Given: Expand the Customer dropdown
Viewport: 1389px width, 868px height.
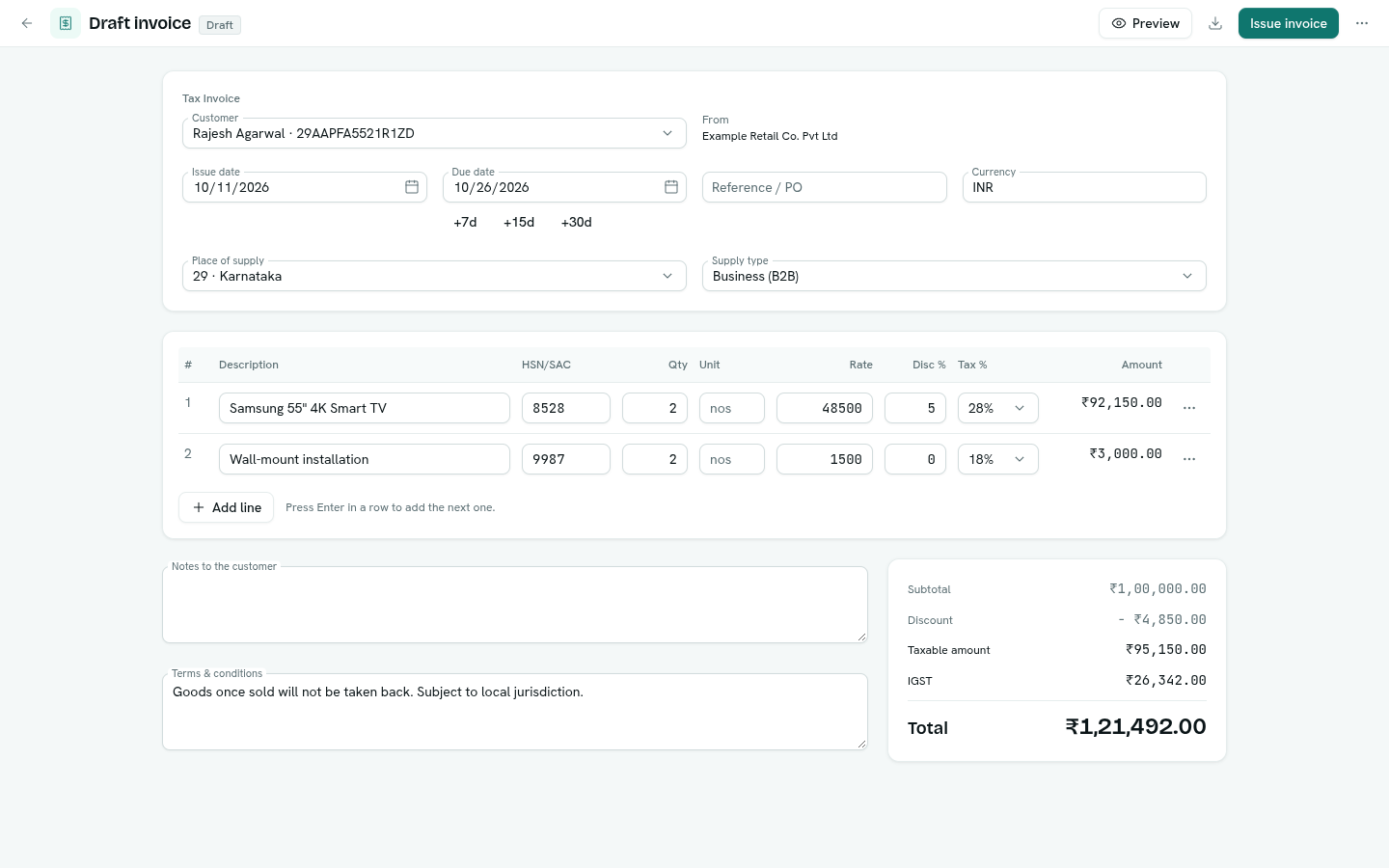Looking at the screenshot, I should point(434,133).
